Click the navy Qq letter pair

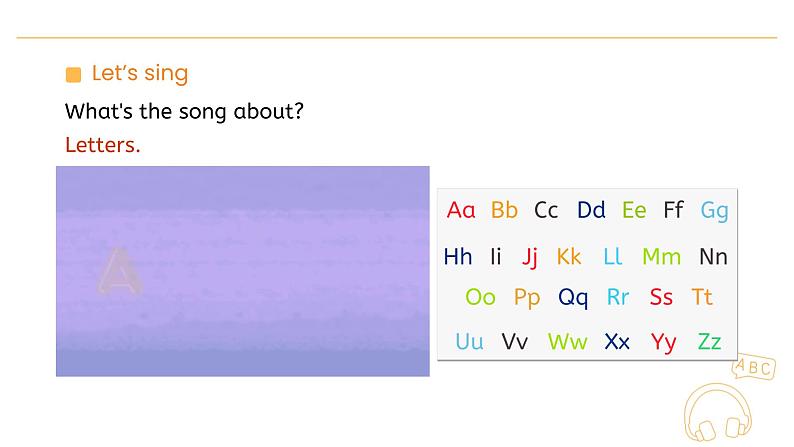[x=573, y=298]
